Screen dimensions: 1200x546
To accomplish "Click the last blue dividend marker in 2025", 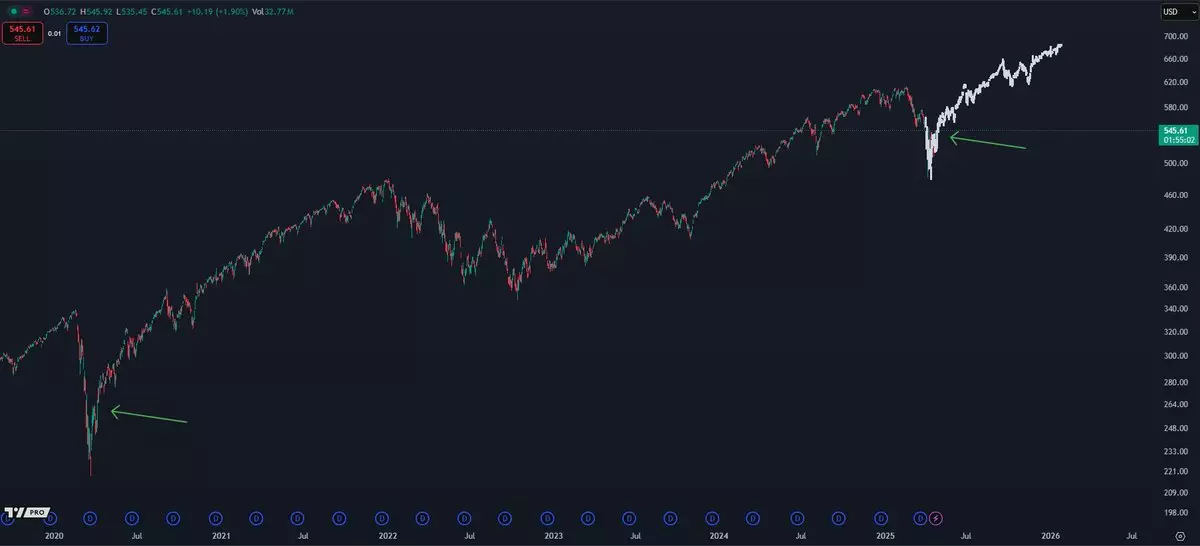I will coord(921,518).
